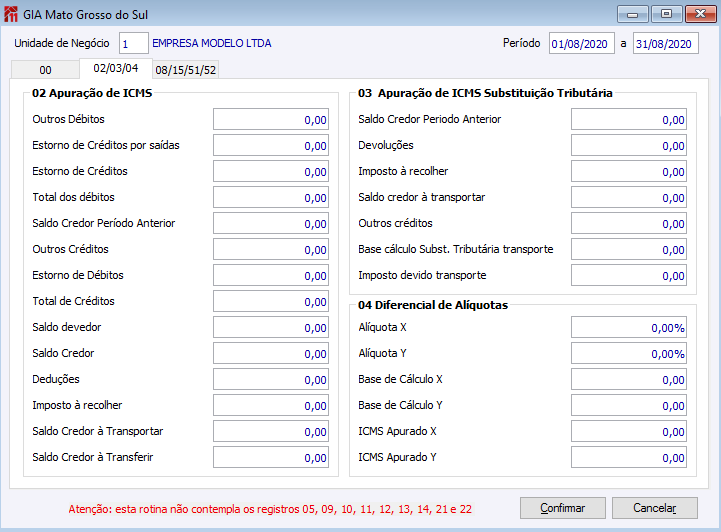
Task: Select Estorno de Créditos por saídas field
Action: 271,146
